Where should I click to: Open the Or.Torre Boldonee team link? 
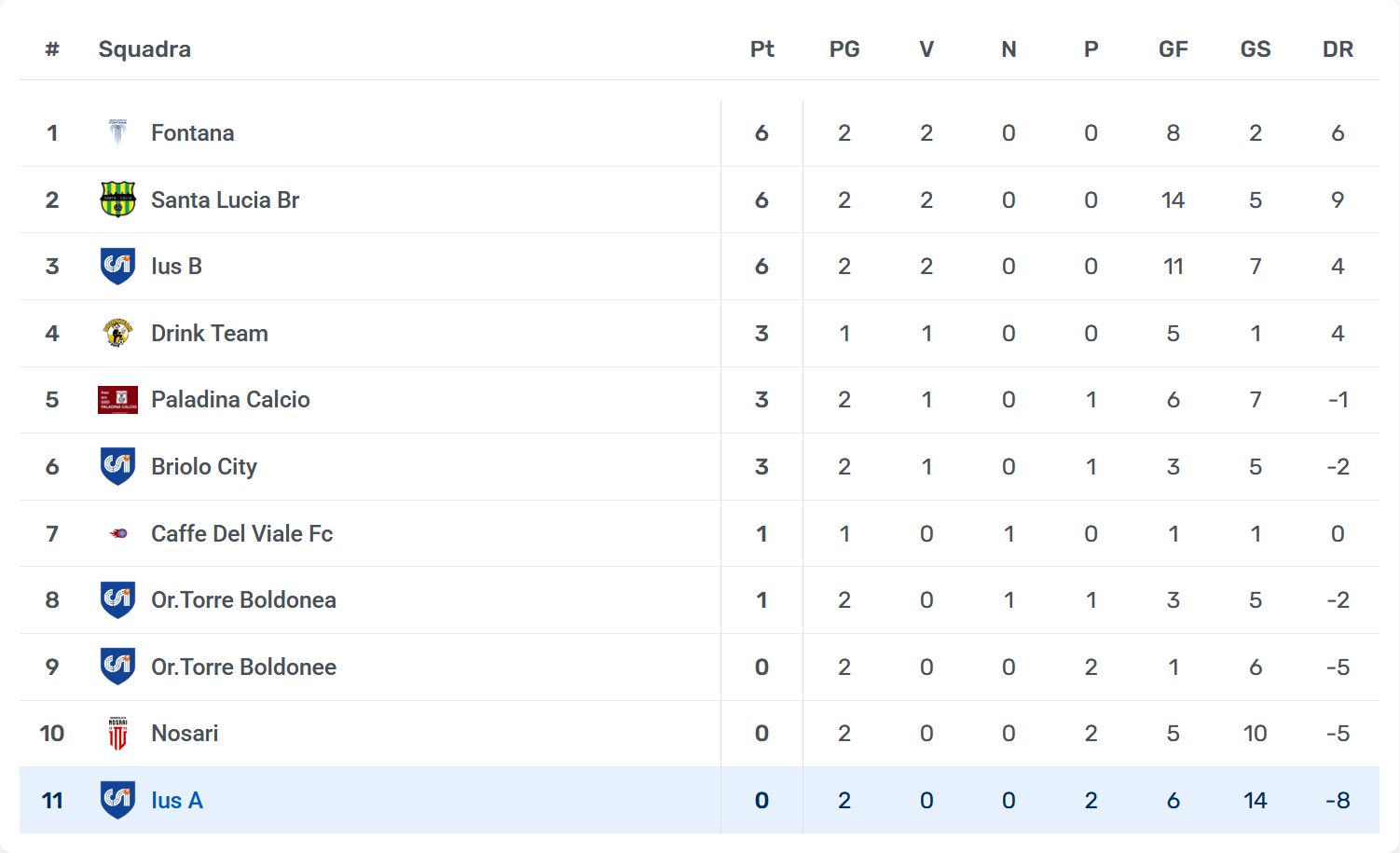click(243, 667)
